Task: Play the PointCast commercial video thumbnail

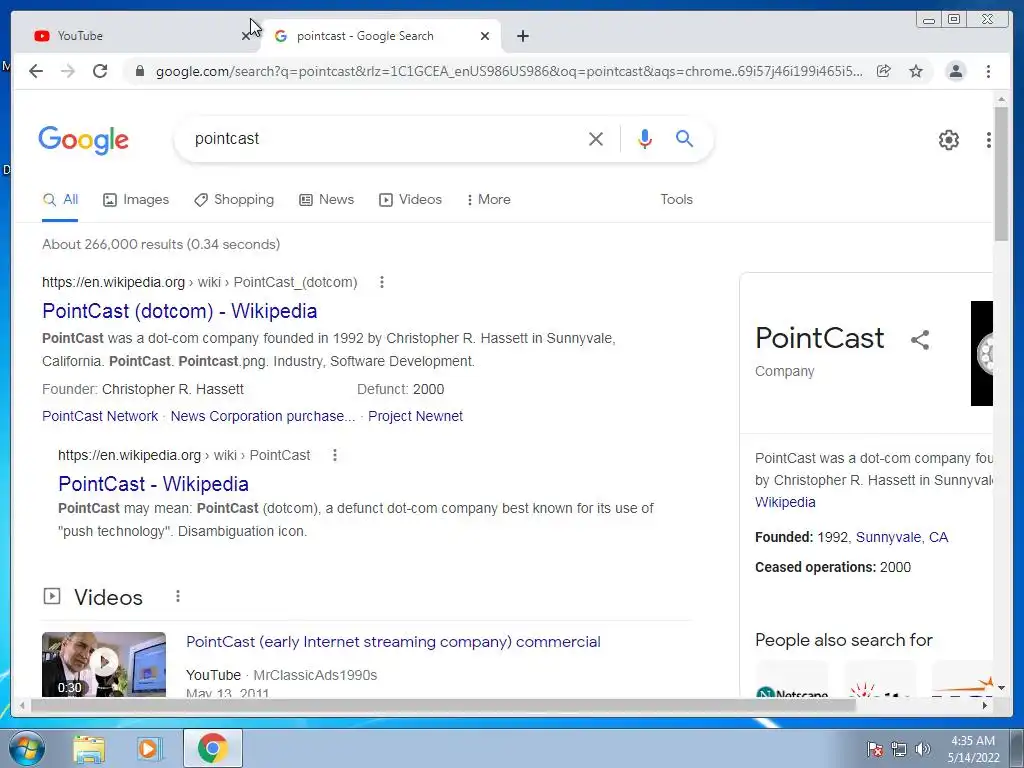Action: 104,664
